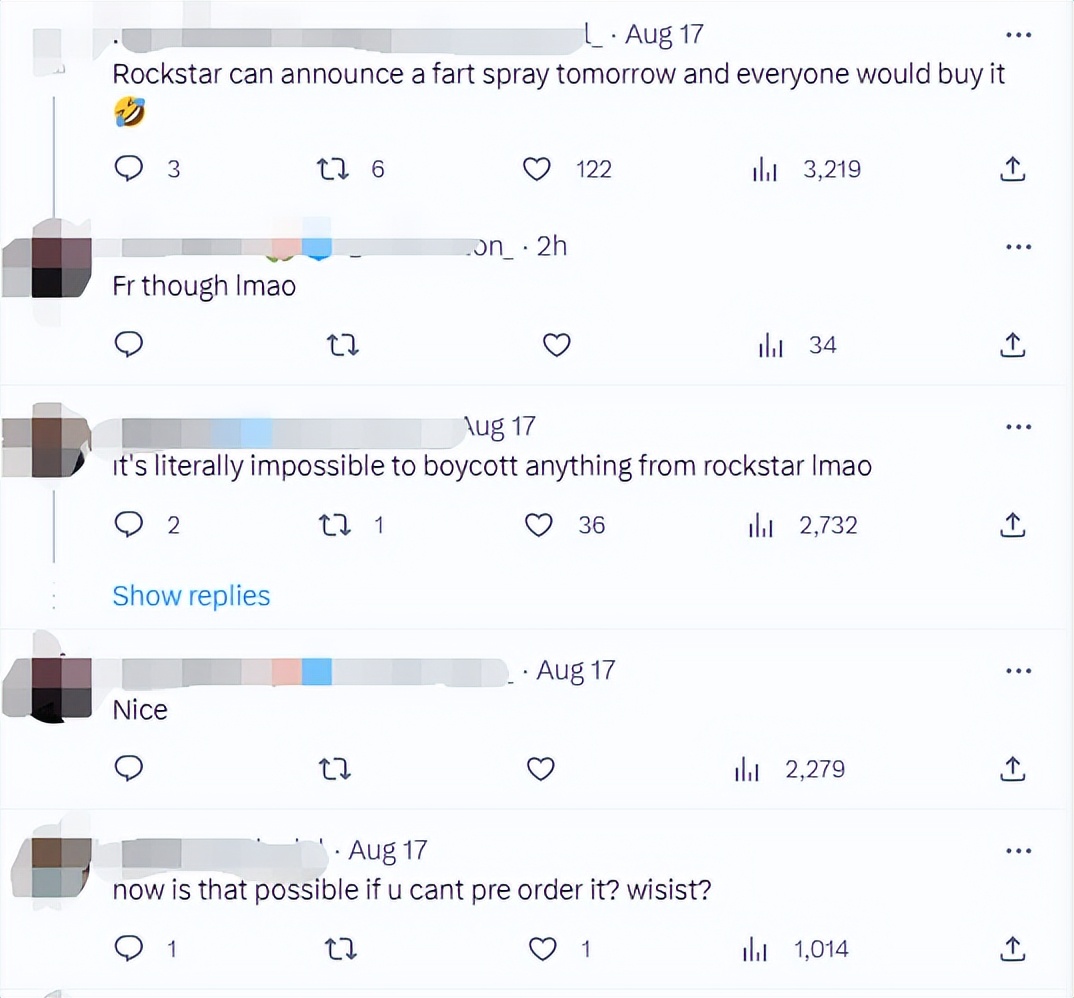
Task: Share the "pre order it" tweet
Action: point(1012,949)
